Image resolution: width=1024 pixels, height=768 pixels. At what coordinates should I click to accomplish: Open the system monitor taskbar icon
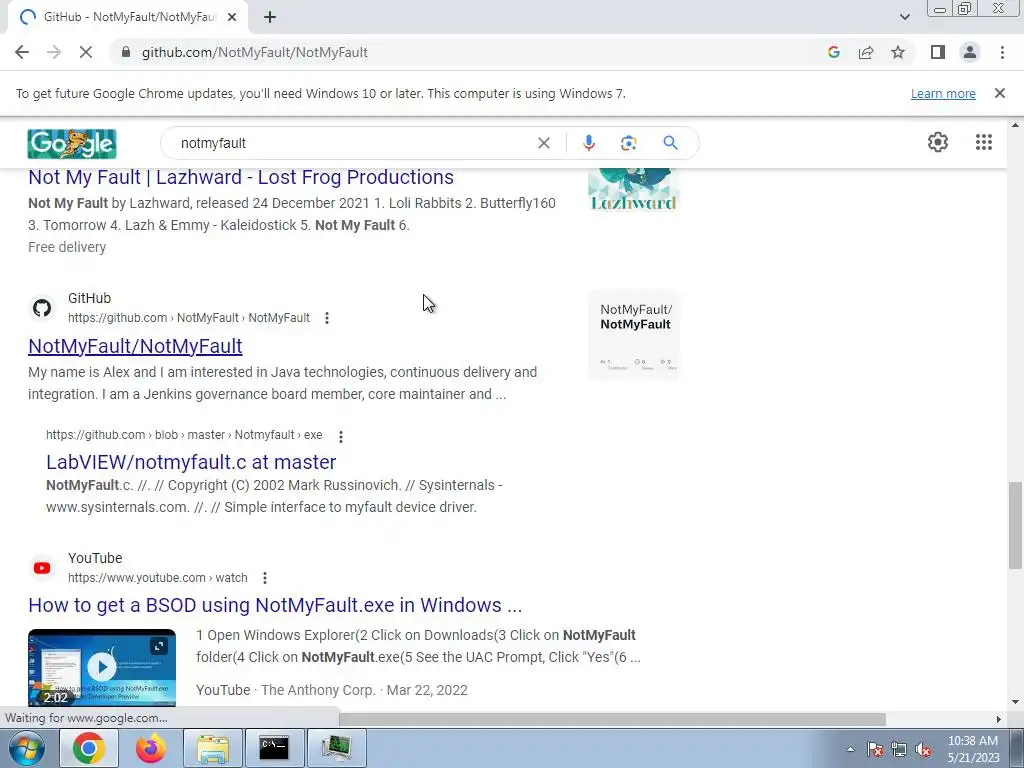(x=336, y=748)
